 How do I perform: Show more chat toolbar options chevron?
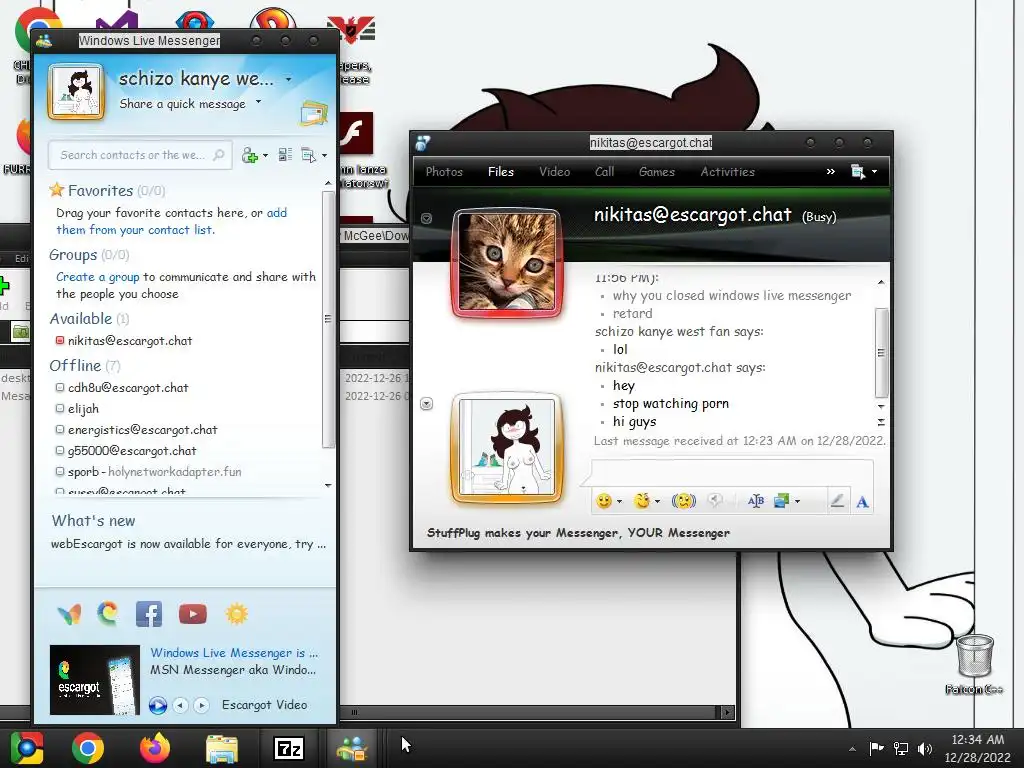pos(831,172)
